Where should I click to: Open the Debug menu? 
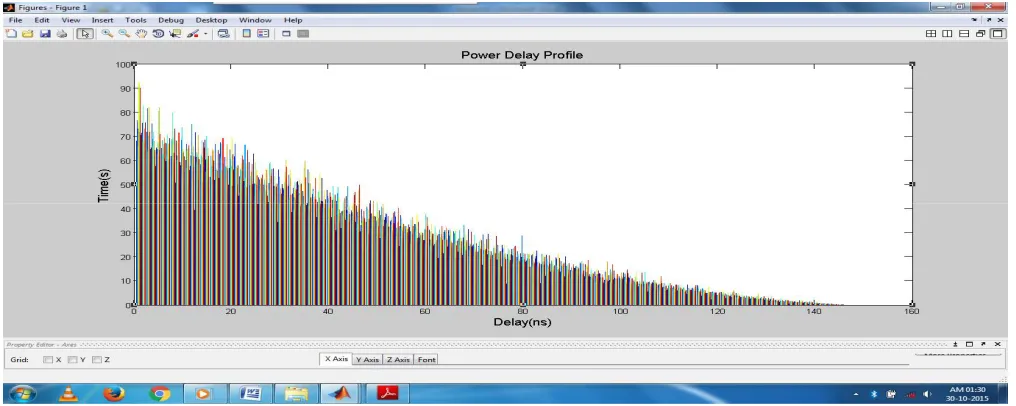click(171, 20)
